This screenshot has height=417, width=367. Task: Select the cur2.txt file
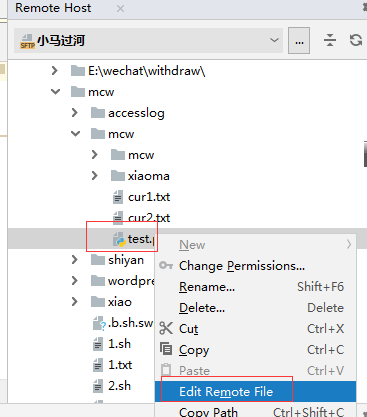point(149,218)
